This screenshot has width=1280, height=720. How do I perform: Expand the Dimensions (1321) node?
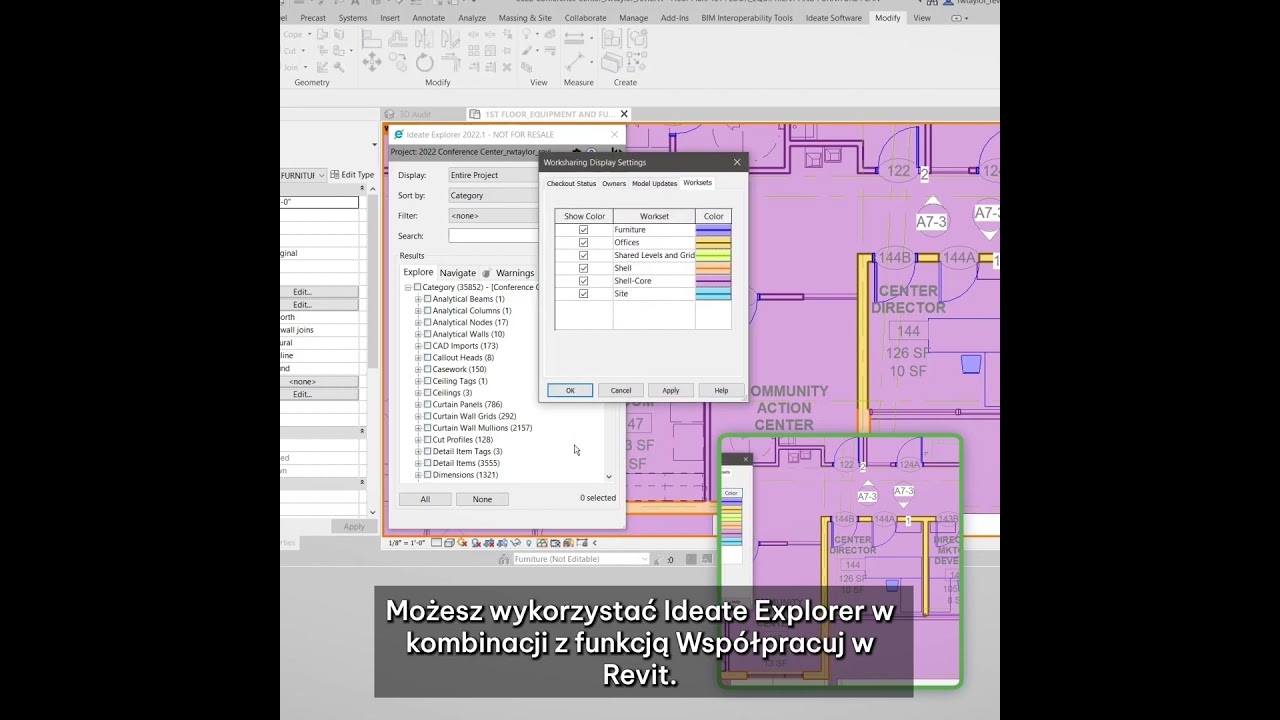coord(418,475)
